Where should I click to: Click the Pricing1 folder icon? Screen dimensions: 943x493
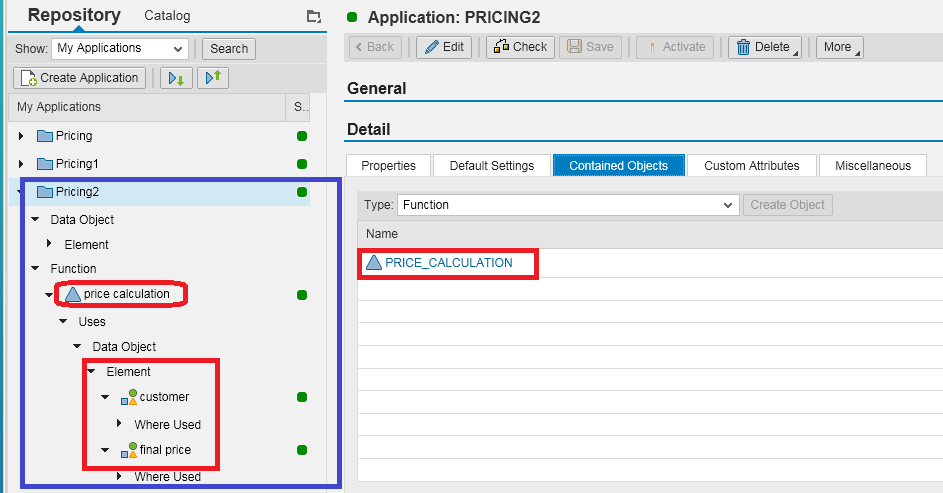(x=45, y=164)
